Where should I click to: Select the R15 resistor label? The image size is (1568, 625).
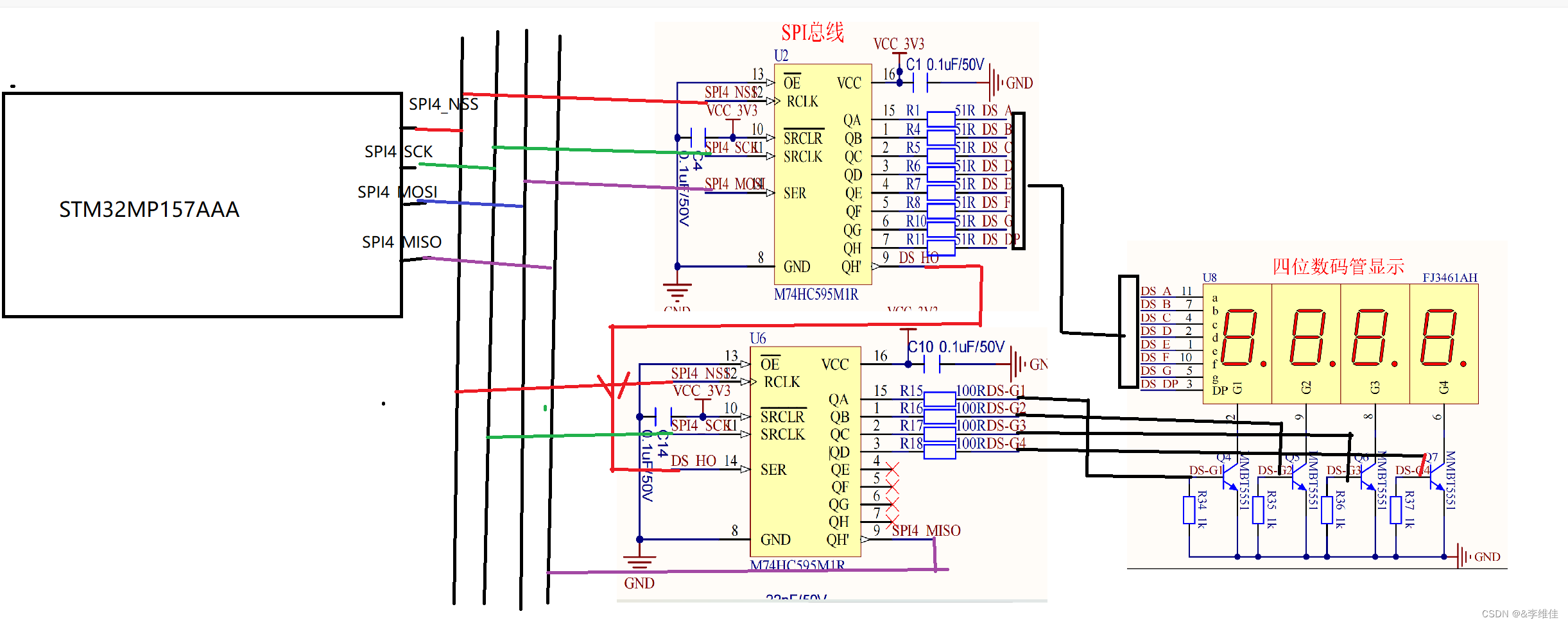point(911,391)
